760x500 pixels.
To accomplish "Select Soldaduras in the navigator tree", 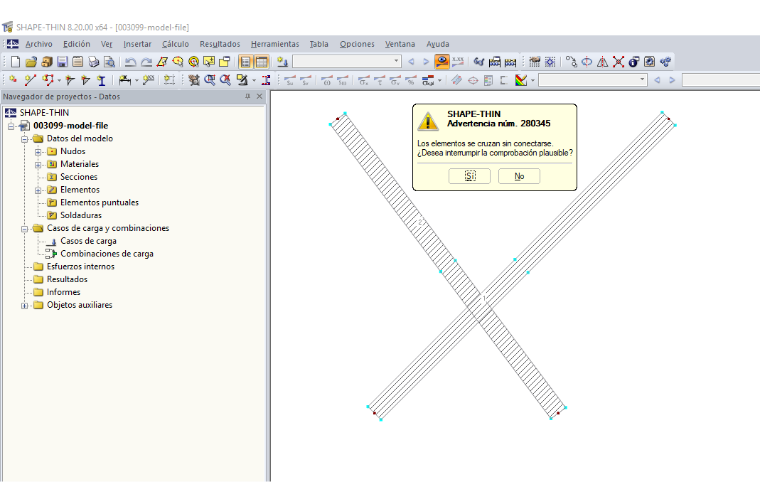I will click(x=81, y=215).
